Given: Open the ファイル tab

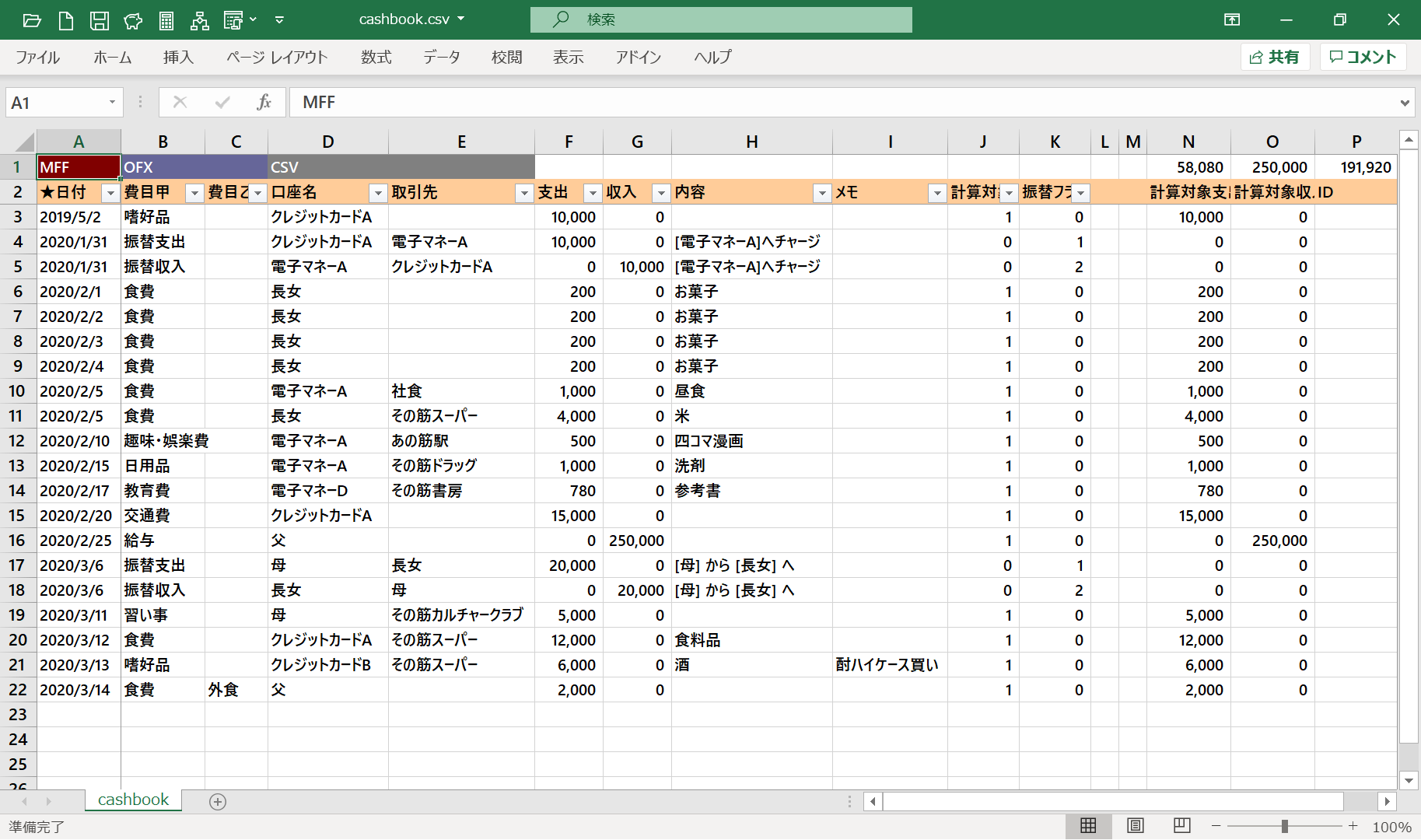Looking at the screenshot, I should (x=37, y=57).
